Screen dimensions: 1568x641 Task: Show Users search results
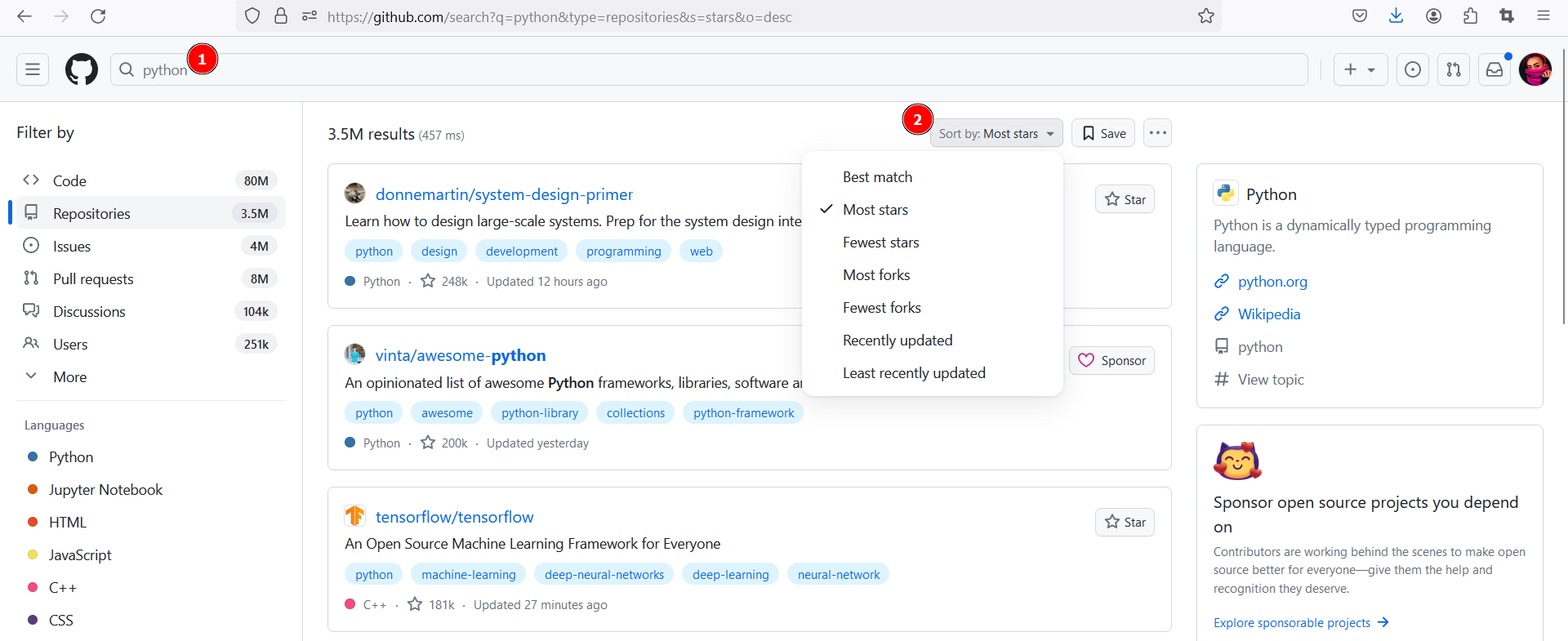(x=151, y=344)
